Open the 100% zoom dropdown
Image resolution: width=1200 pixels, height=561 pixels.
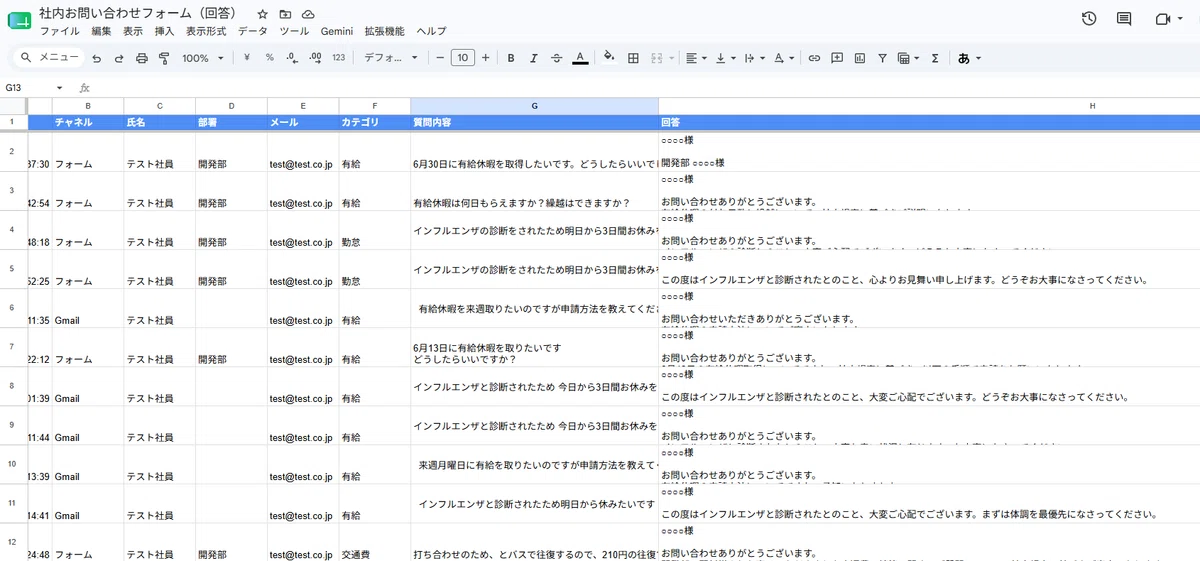coord(203,58)
